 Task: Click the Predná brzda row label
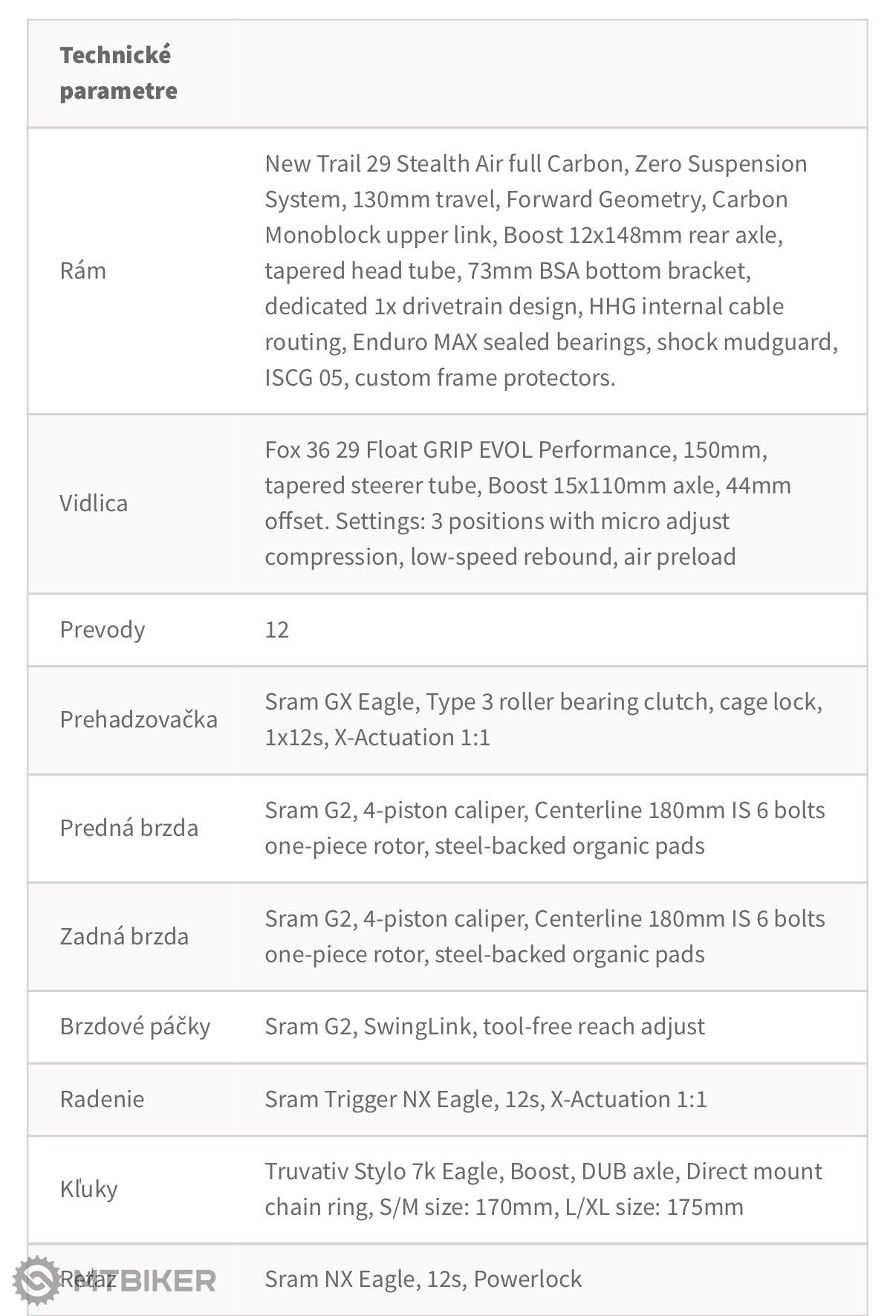[x=129, y=828]
